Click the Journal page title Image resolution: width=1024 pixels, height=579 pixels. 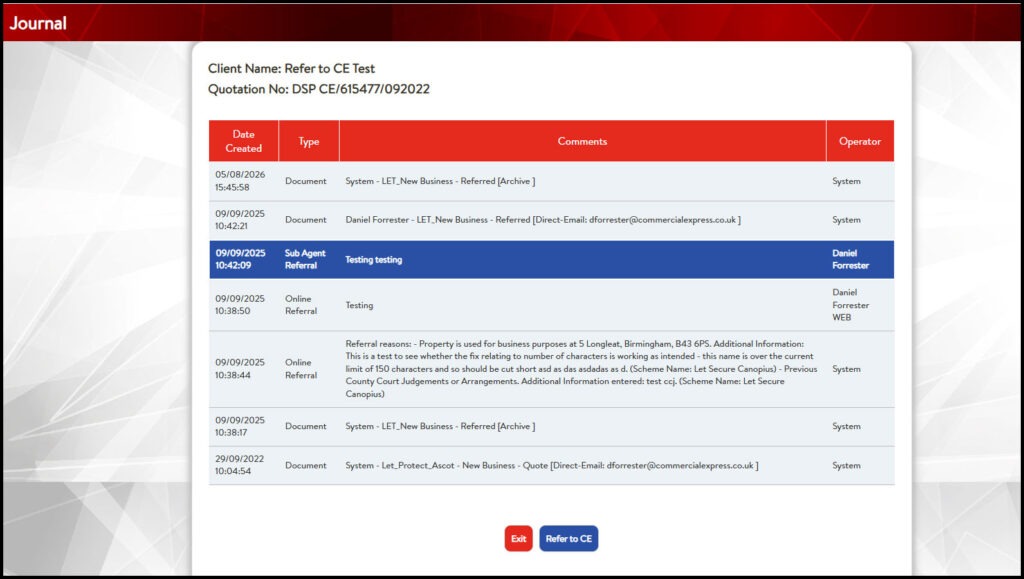pyautogui.click(x=38, y=23)
